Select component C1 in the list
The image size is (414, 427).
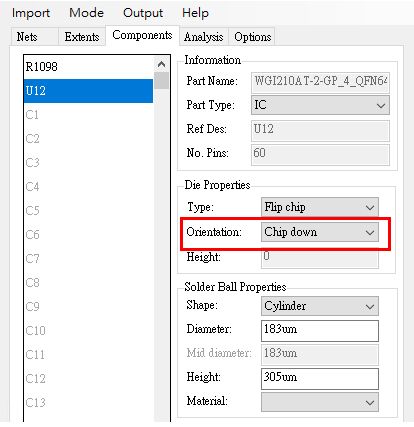(88, 115)
